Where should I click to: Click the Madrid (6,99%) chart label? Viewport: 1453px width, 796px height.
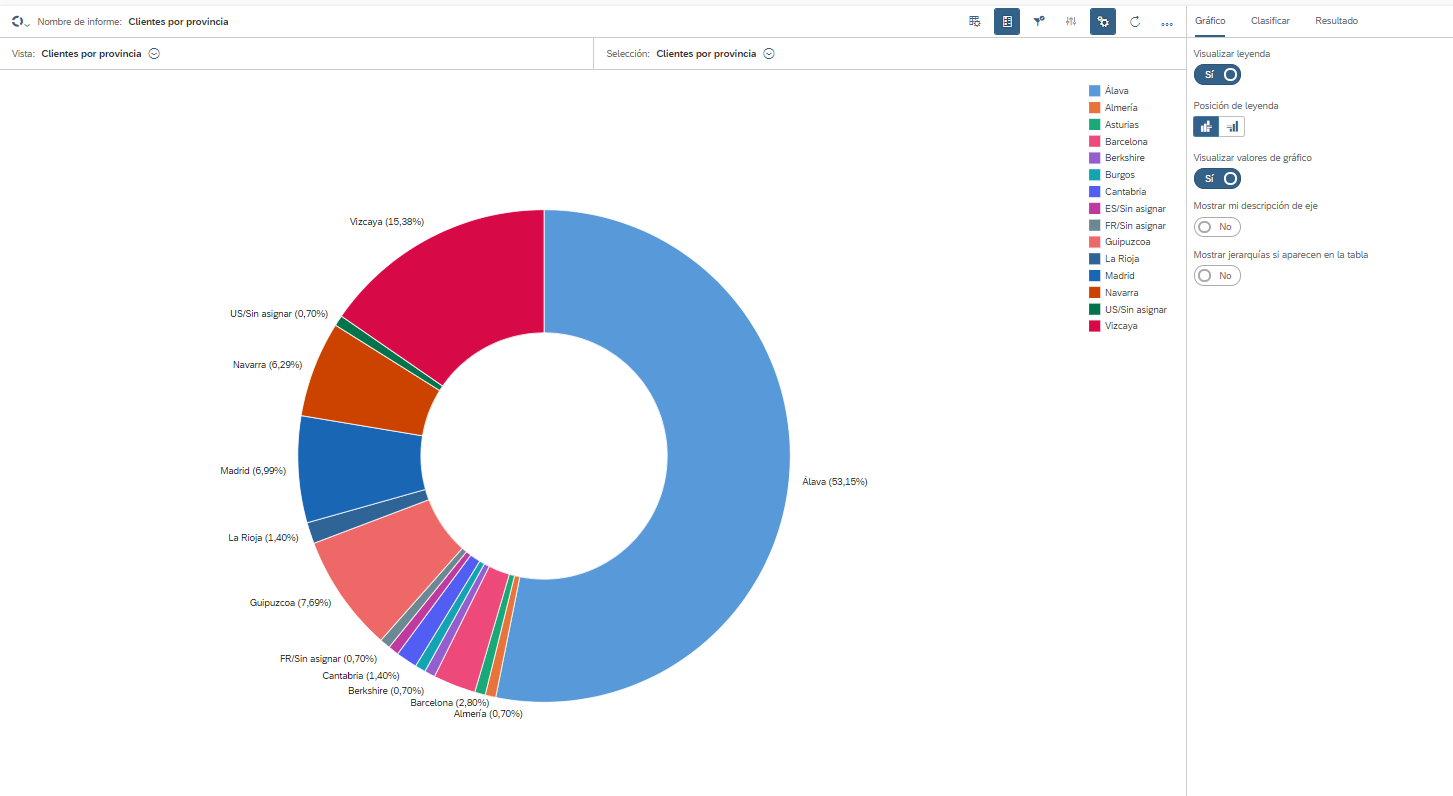pyautogui.click(x=254, y=470)
